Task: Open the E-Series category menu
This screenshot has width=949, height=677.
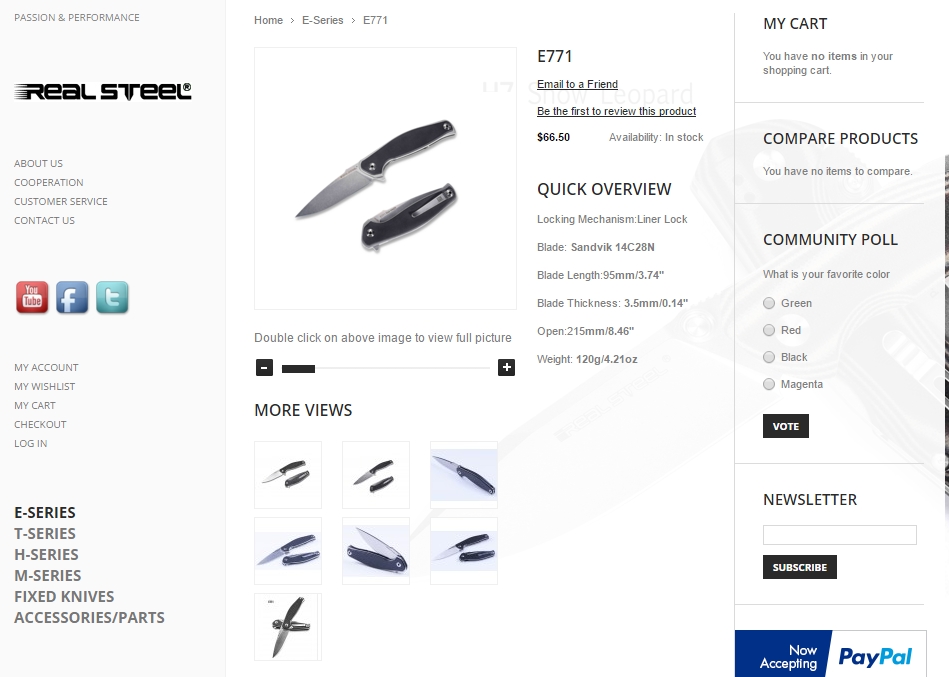Action: pyautogui.click(x=45, y=512)
